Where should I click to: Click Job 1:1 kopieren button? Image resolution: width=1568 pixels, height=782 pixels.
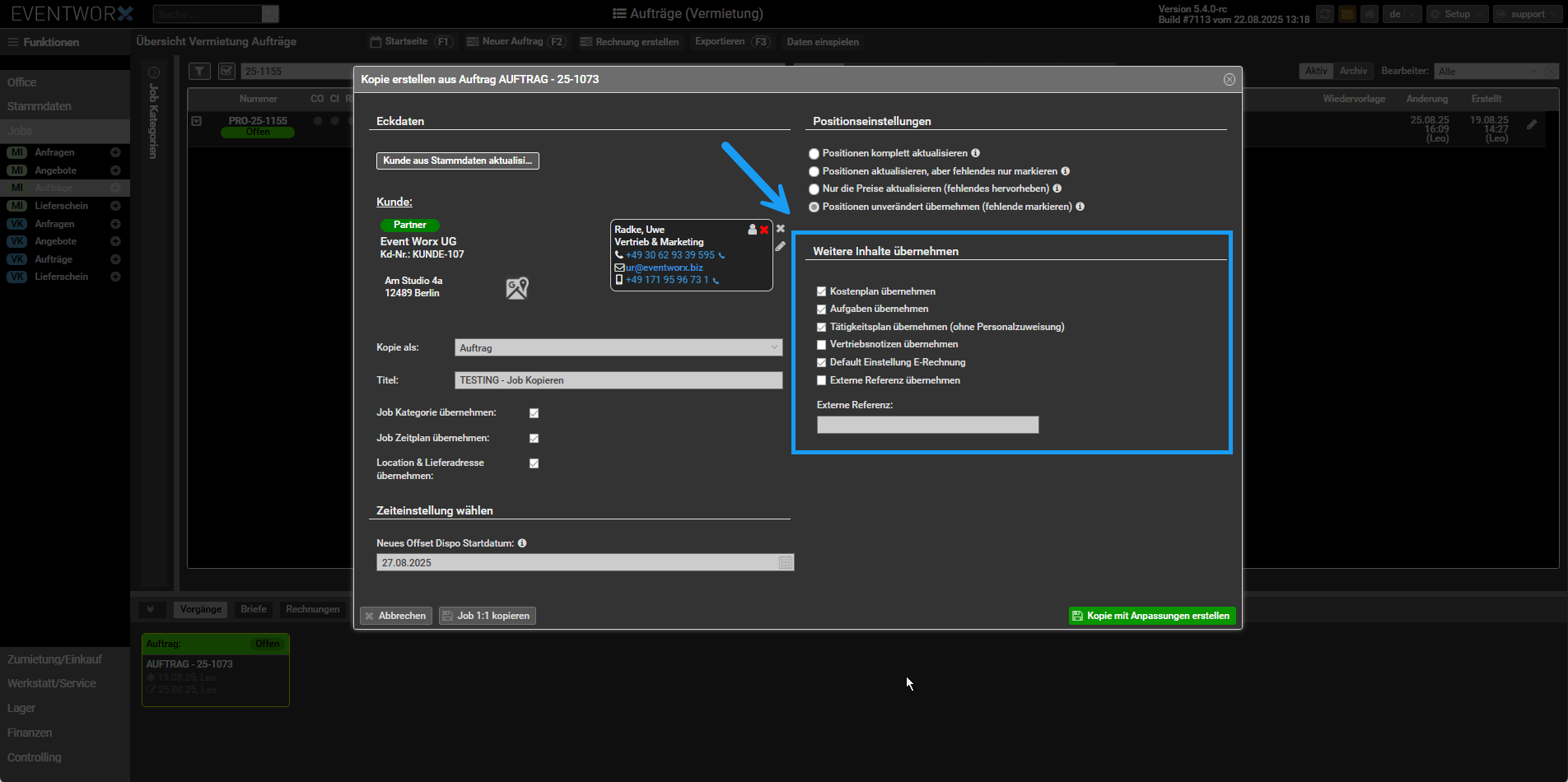pyautogui.click(x=488, y=616)
